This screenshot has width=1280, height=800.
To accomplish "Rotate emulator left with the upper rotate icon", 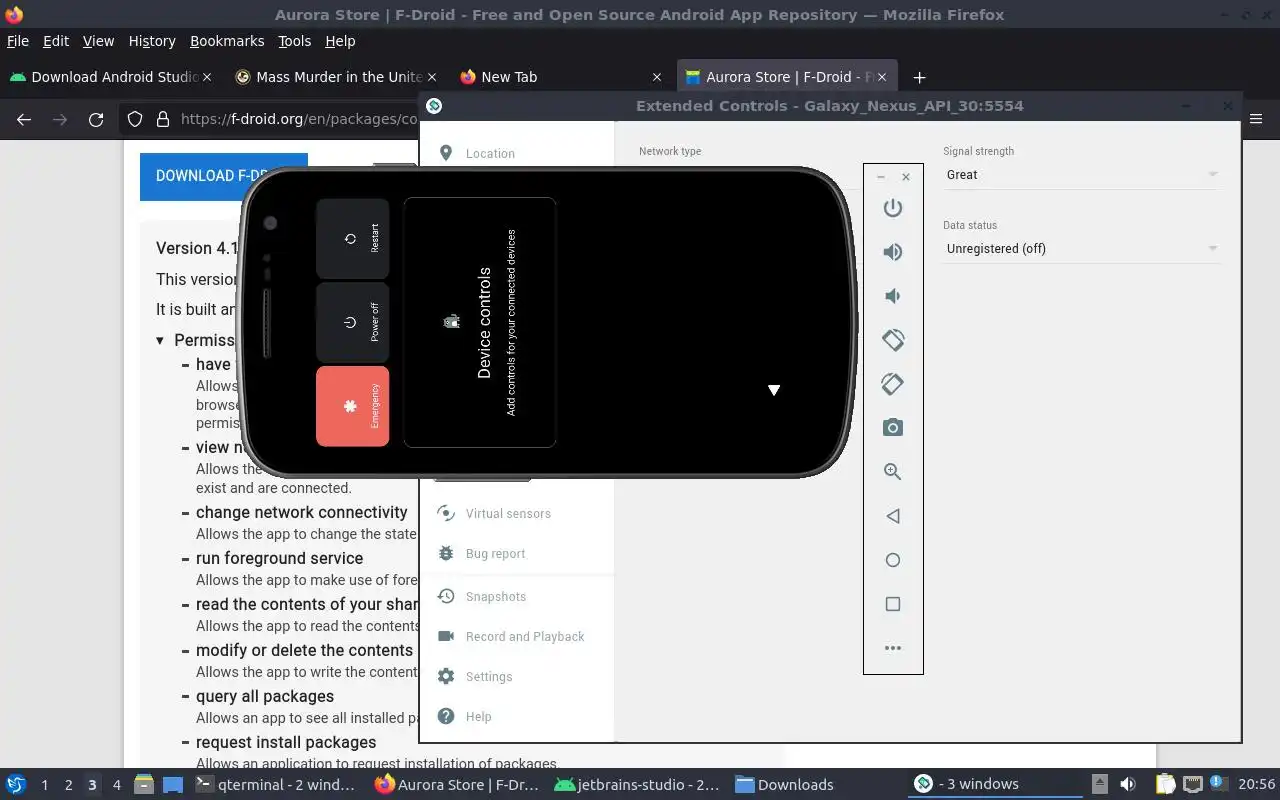I will click(893, 340).
